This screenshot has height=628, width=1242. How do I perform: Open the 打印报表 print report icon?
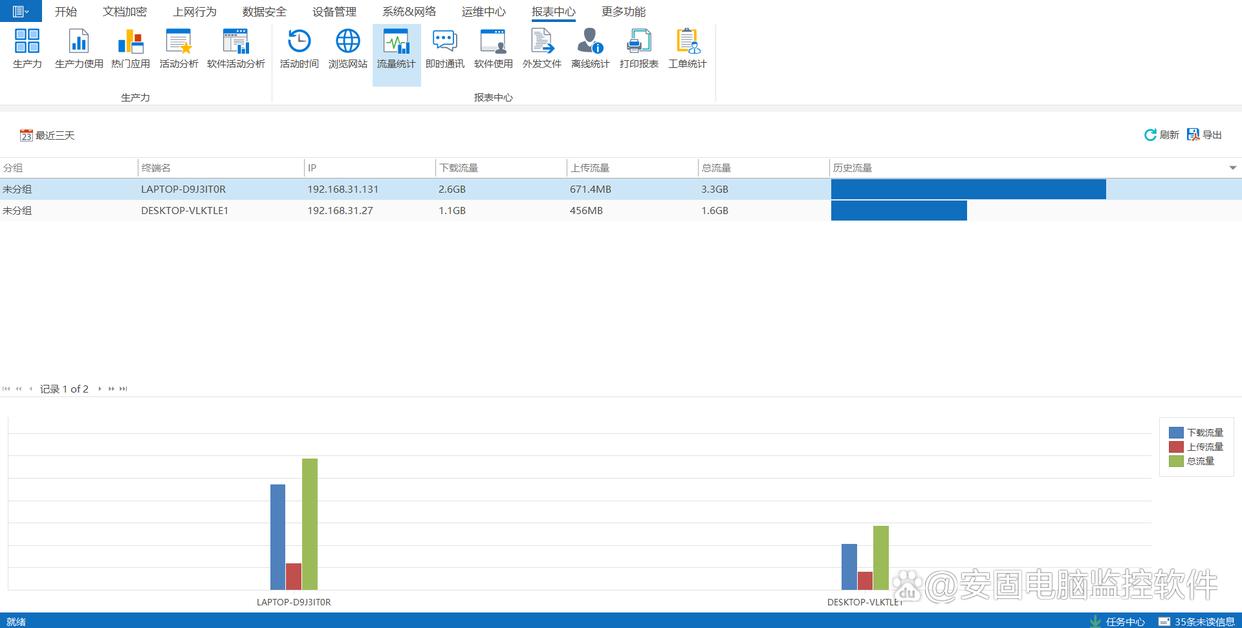coord(638,48)
